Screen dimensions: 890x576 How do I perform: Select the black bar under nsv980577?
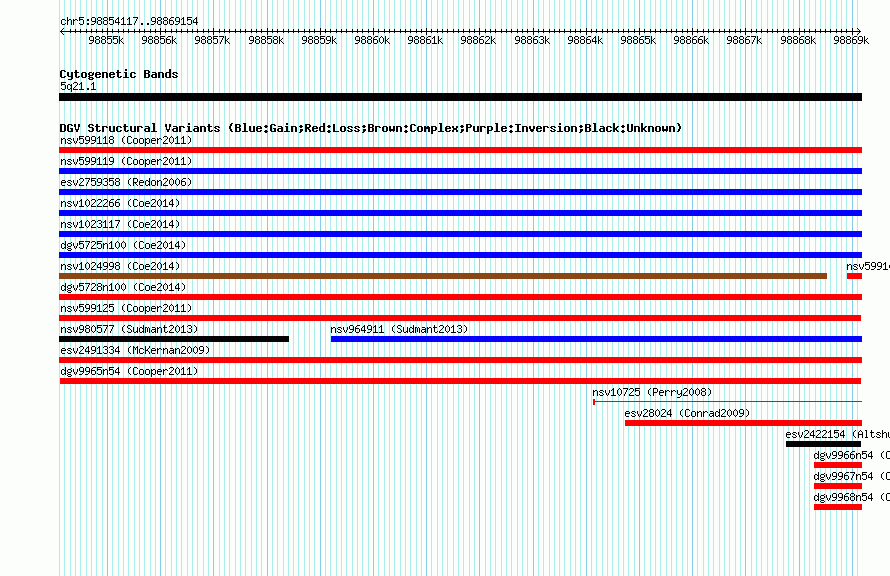point(174,339)
